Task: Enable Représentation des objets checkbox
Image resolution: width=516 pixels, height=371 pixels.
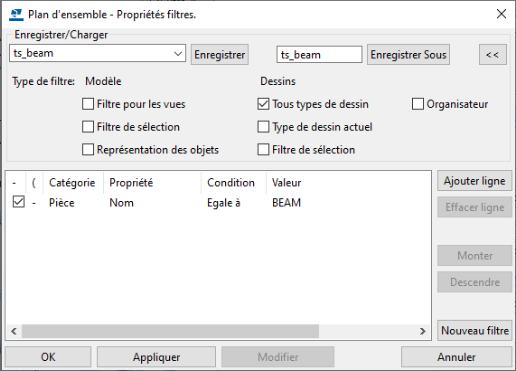Action: [x=88, y=150]
